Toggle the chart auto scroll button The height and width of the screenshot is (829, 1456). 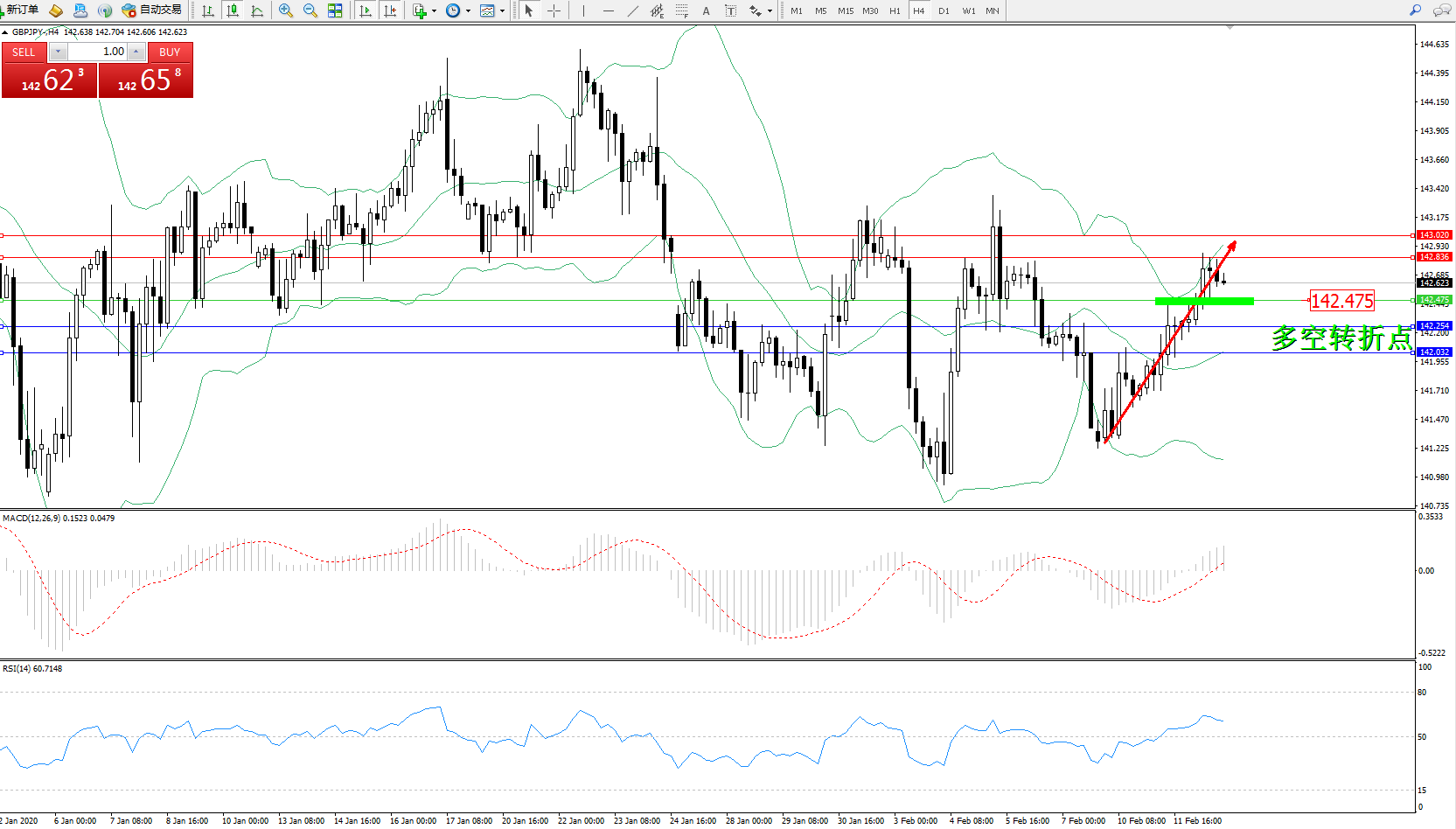[x=366, y=10]
